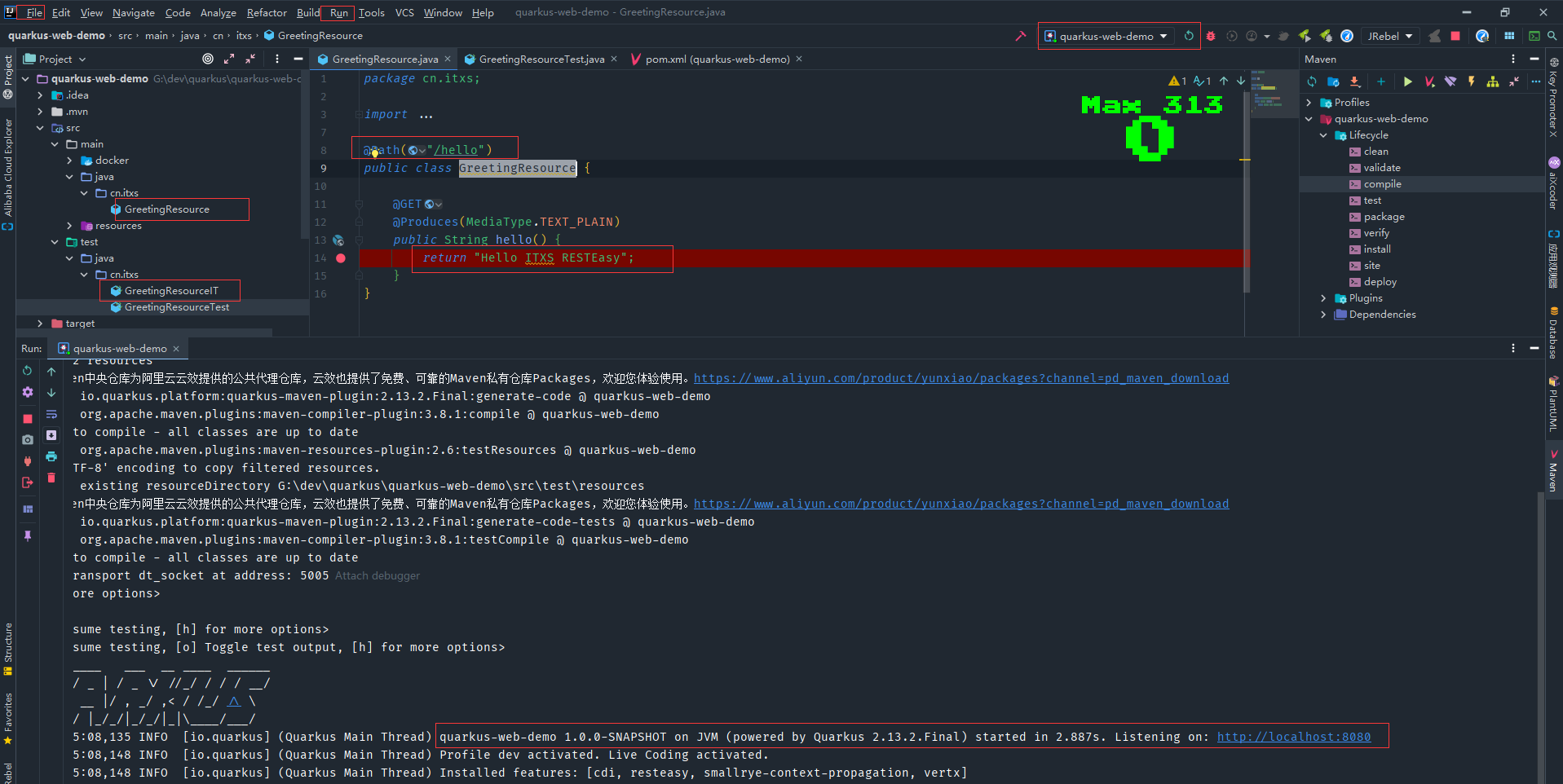Screen dimensions: 1563x784
Task: Reload all Maven projects
Action: click(1312, 81)
